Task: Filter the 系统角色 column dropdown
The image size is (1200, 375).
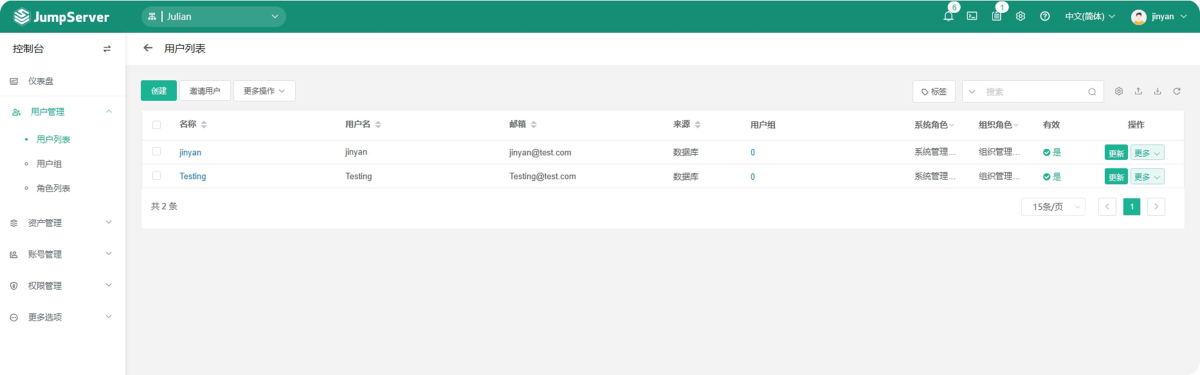Action: [x=952, y=126]
